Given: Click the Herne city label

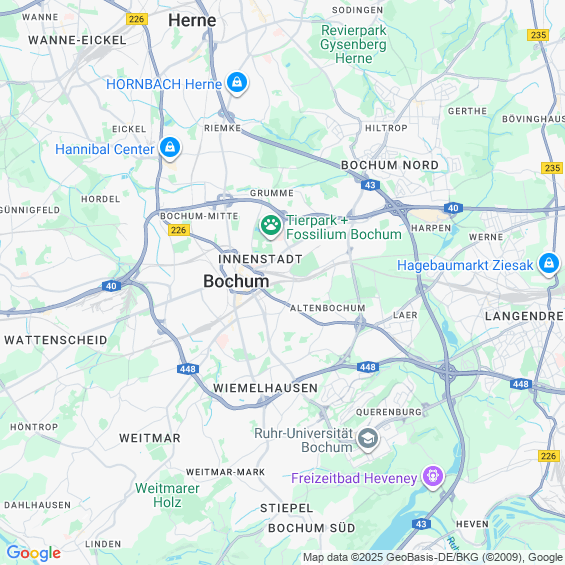Looking at the screenshot, I should click(192, 20).
